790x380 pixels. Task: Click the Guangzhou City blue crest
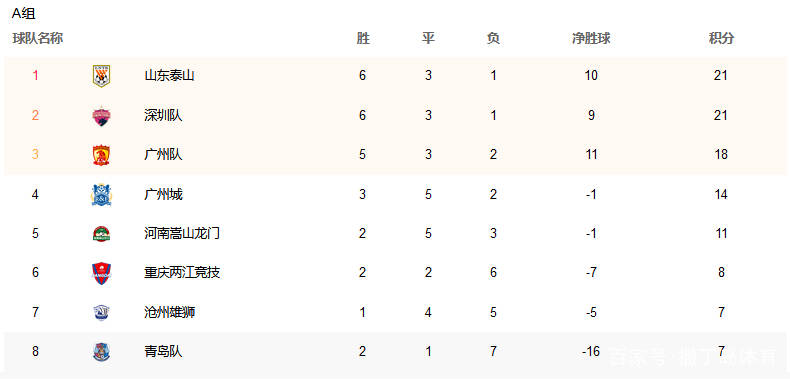[x=101, y=195]
